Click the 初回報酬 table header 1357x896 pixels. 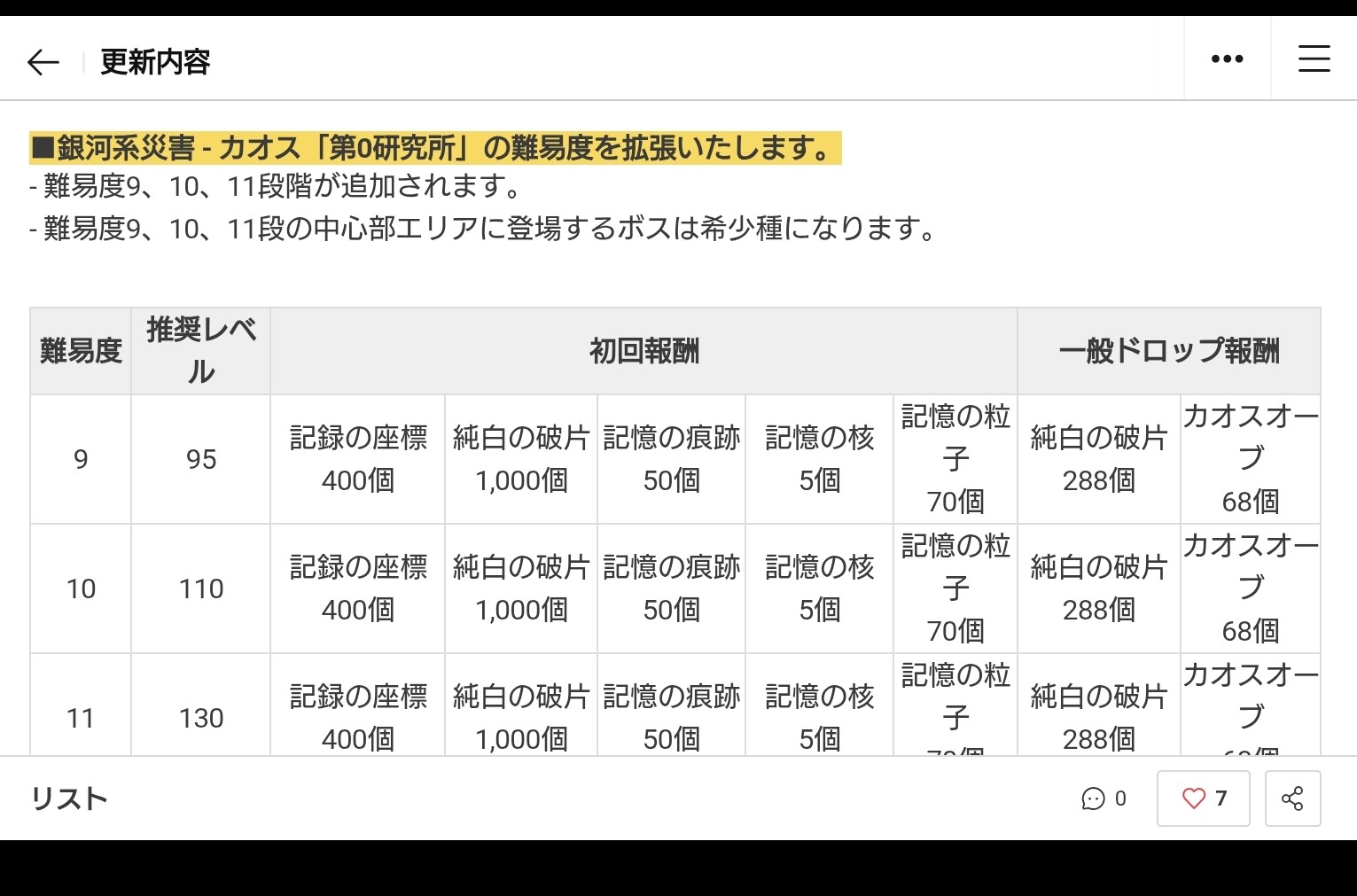point(643,352)
